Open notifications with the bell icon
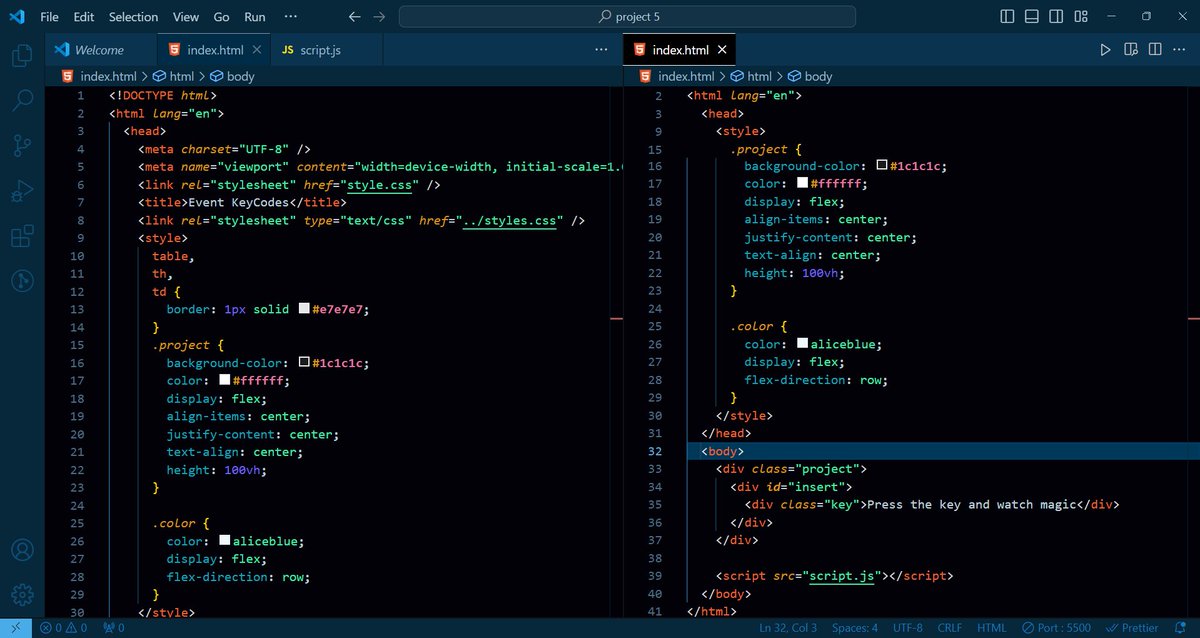The image size is (1200, 638). pos(1183,628)
